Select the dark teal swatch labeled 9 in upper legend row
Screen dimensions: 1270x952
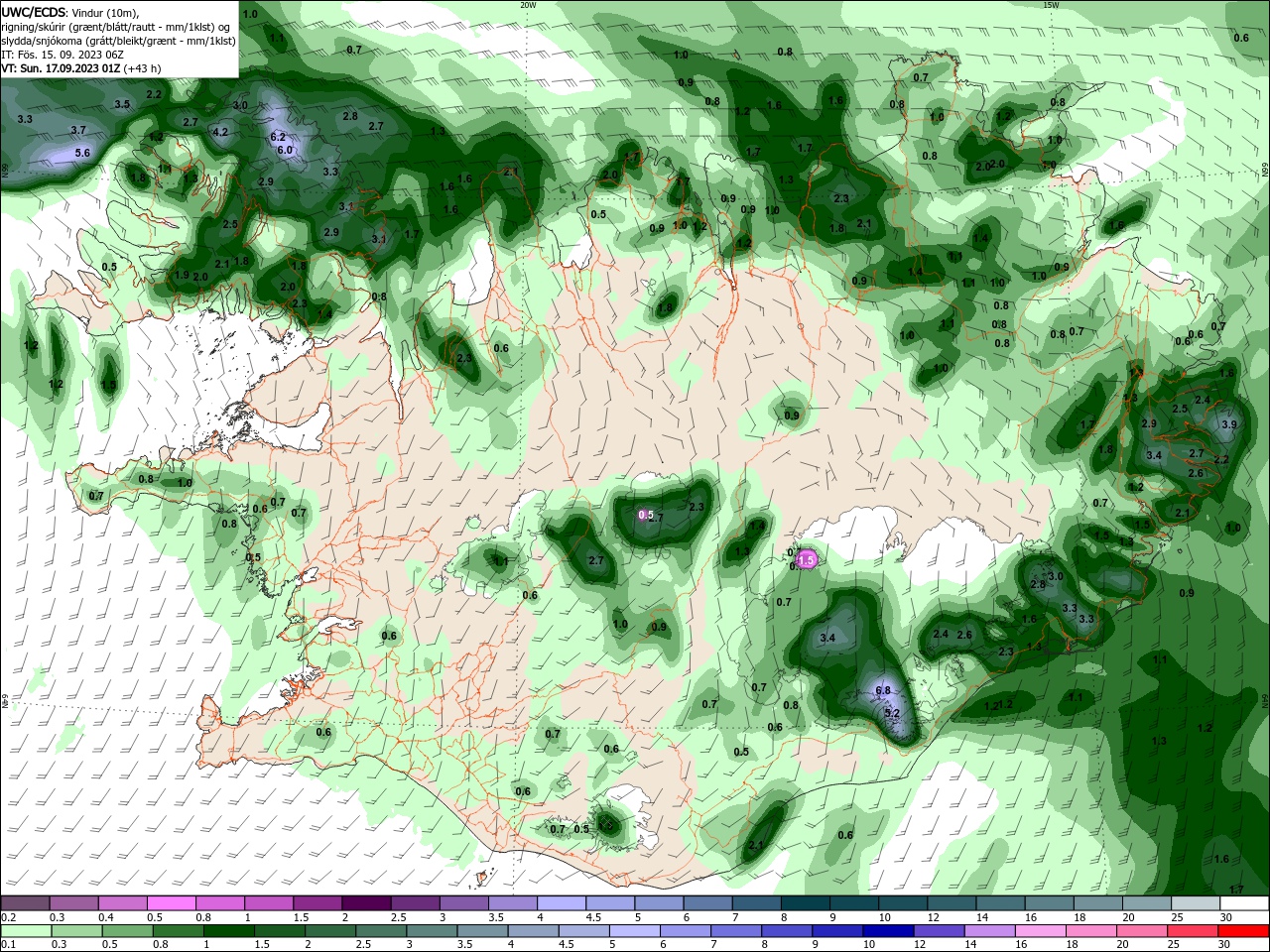coord(854,903)
